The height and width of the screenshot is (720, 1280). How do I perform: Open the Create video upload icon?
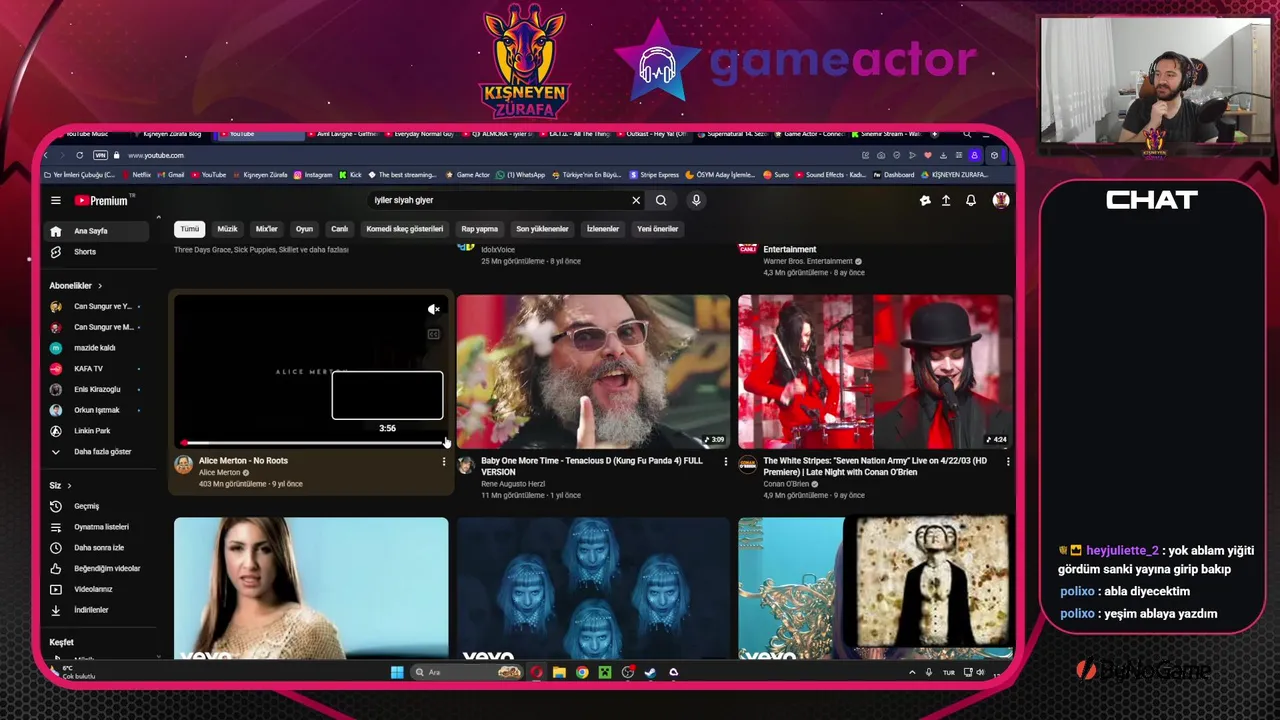(x=946, y=200)
